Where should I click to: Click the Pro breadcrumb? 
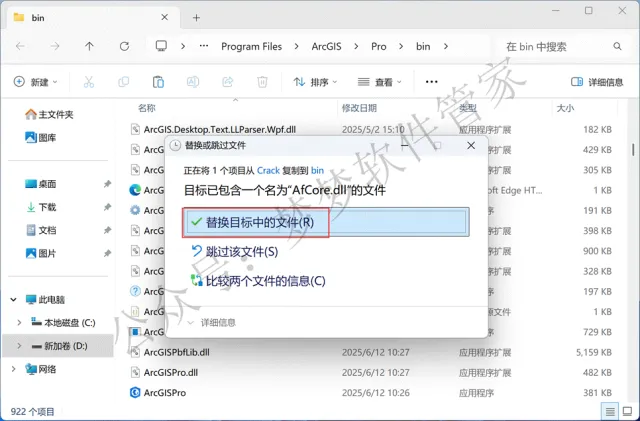pos(378,47)
